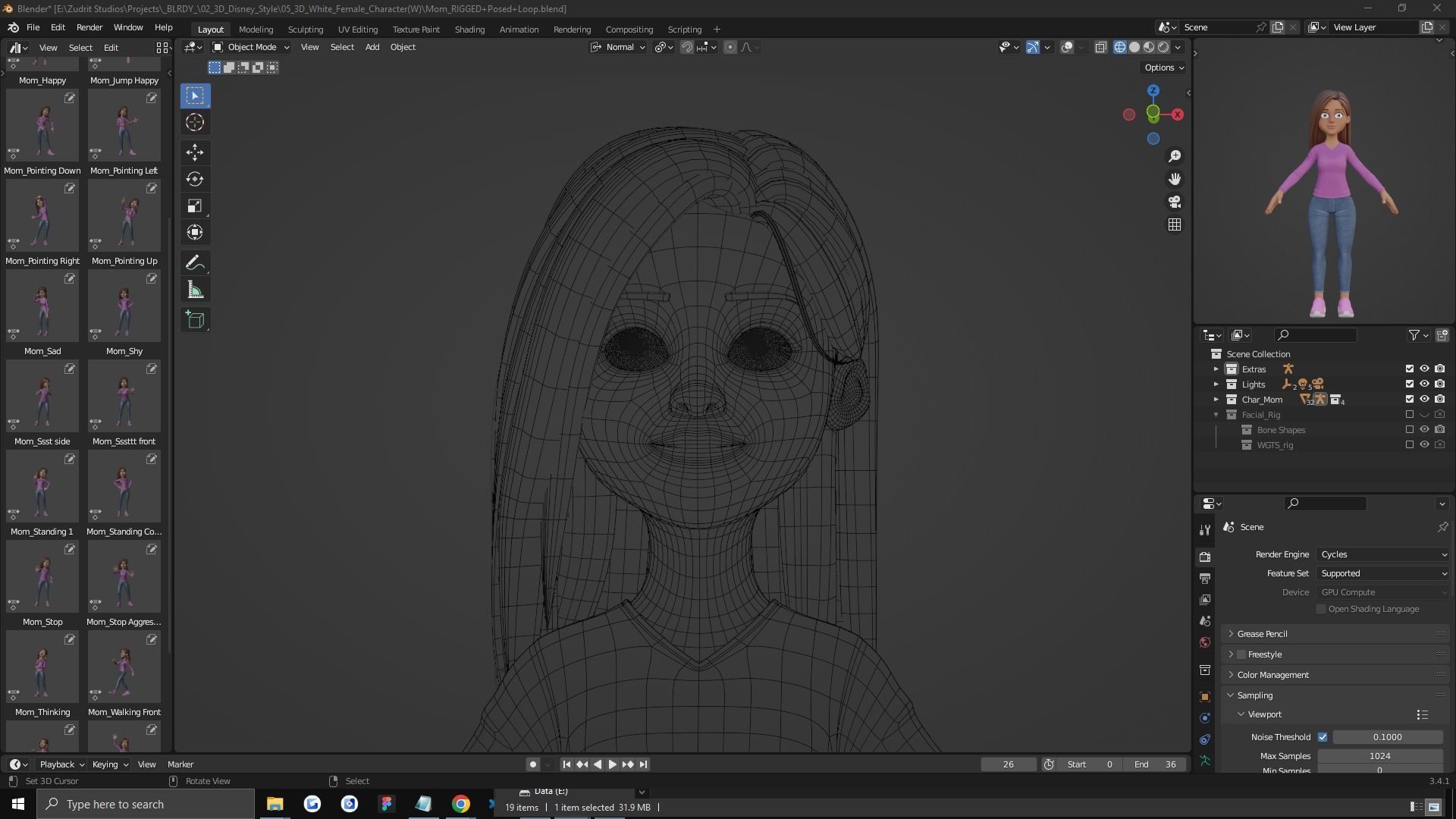Click the X axis on navigation gizmo
This screenshot has height=819, width=1456.
tap(1178, 115)
